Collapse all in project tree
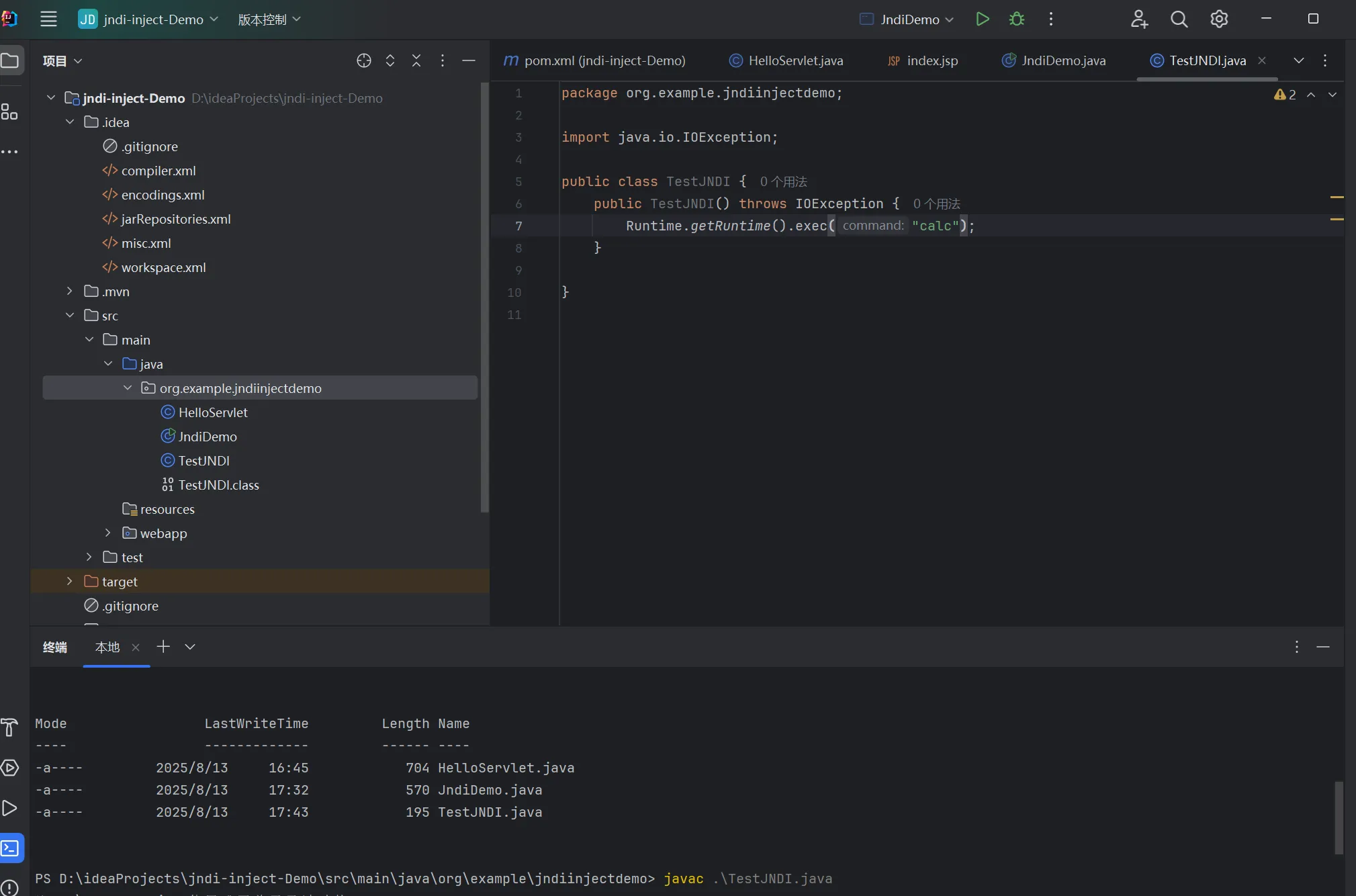The image size is (1356, 896). click(x=416, y=60)
